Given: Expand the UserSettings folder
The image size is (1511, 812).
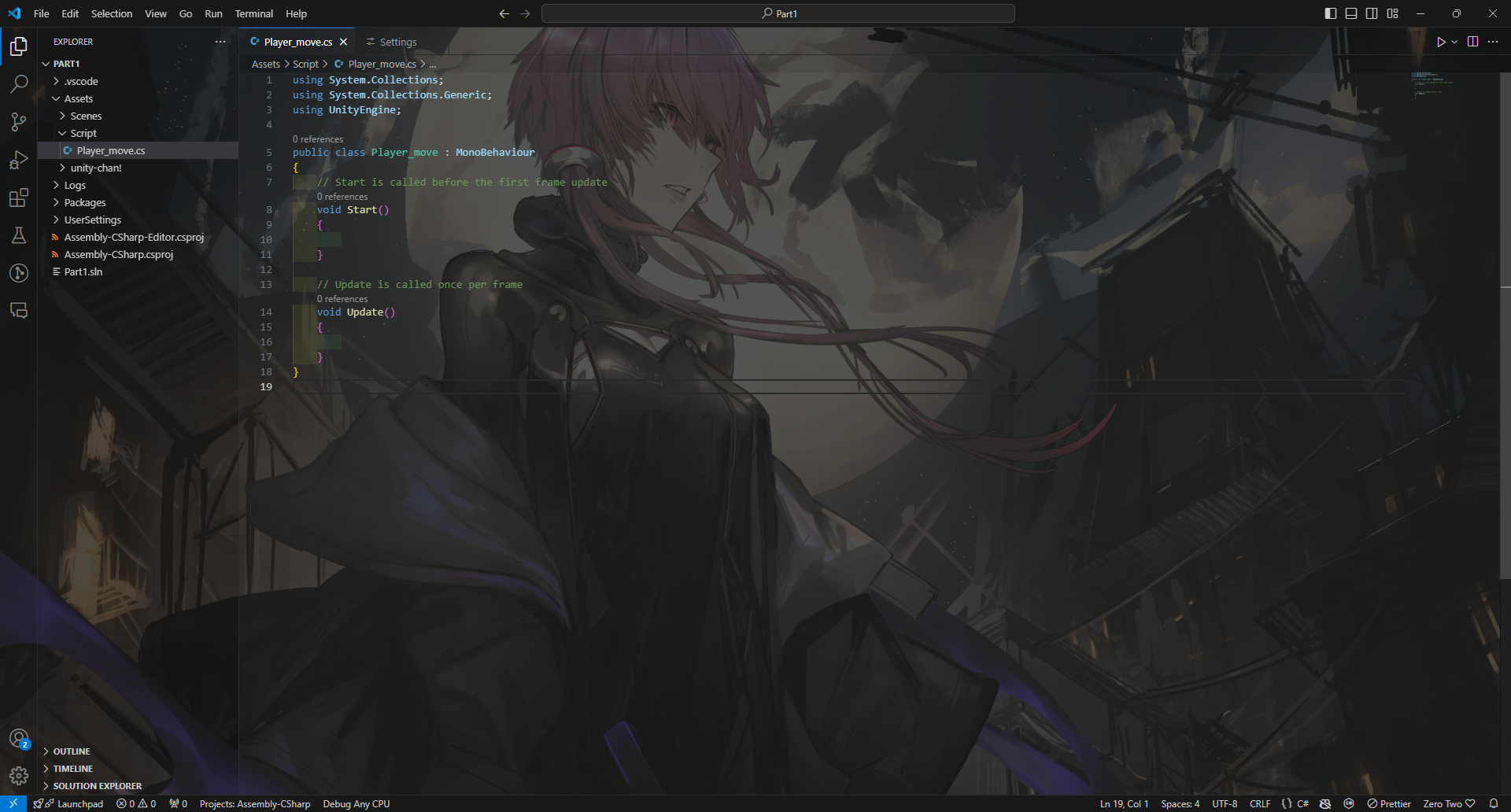Looking at the screenshot, I should pos(139,220).
